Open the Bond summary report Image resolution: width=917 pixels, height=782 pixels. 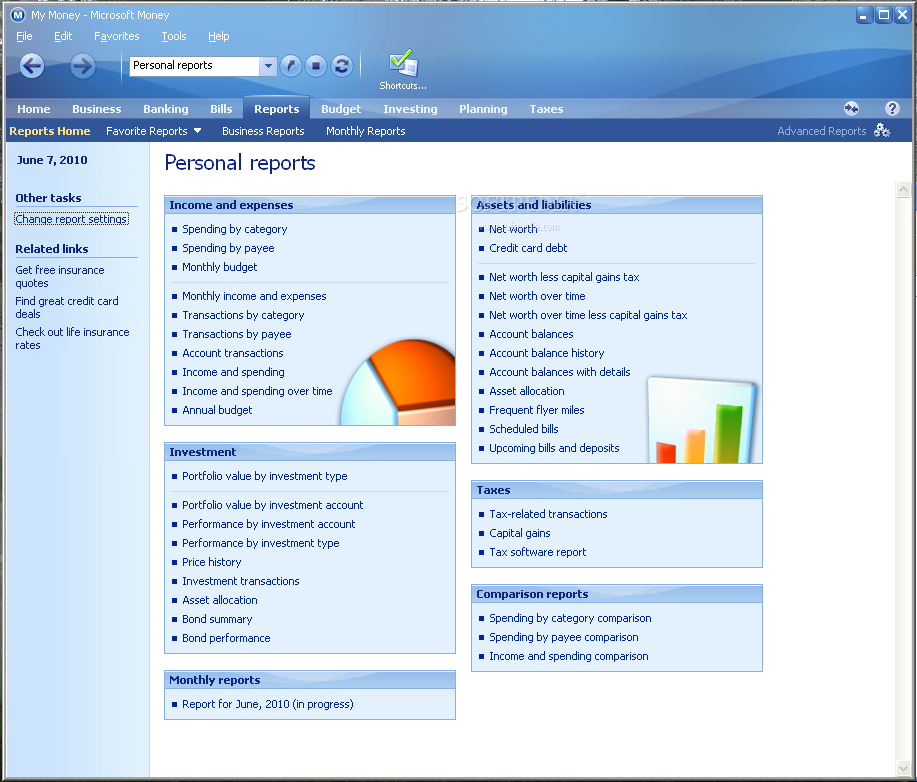point(217,619)
